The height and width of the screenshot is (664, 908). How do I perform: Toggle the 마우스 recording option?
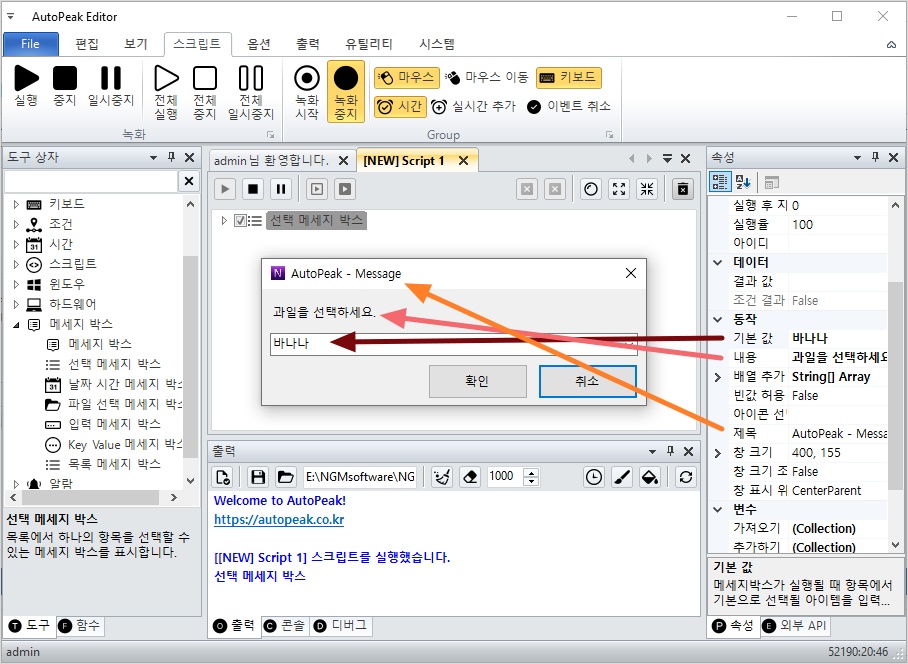click(406, 77)
